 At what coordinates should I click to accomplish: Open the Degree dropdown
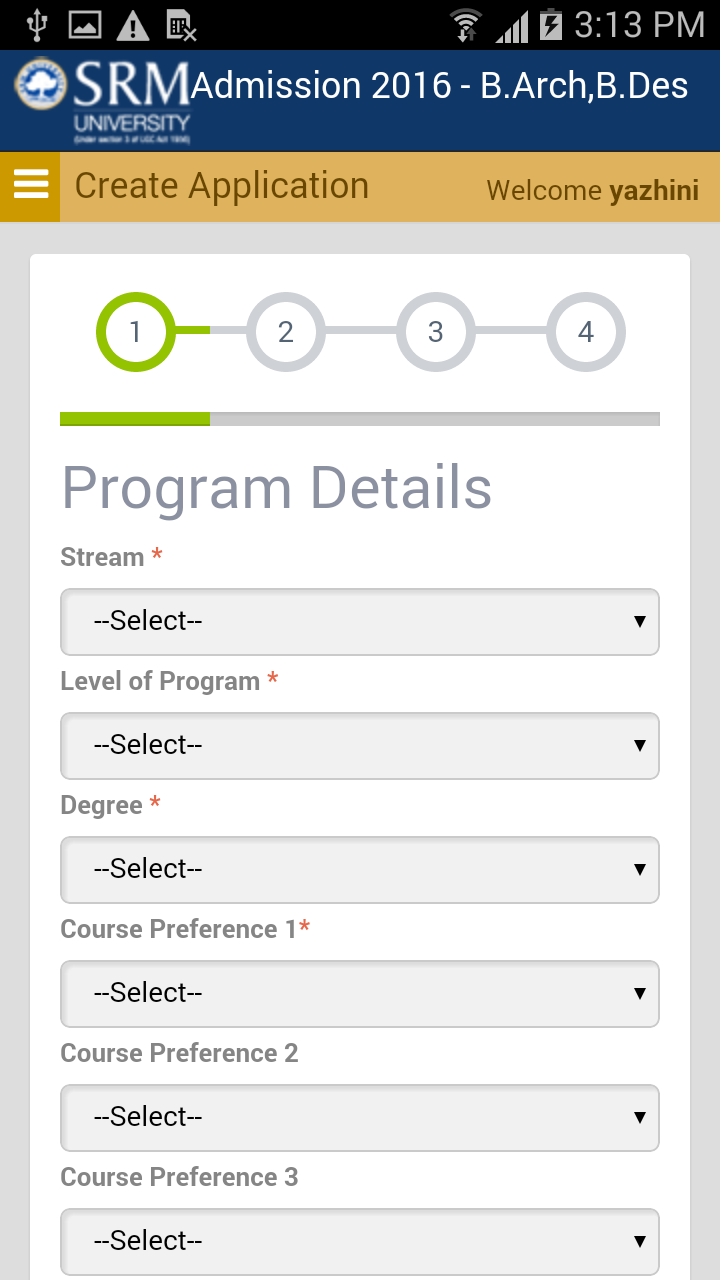pyautogui.click(x=360, y=869)
